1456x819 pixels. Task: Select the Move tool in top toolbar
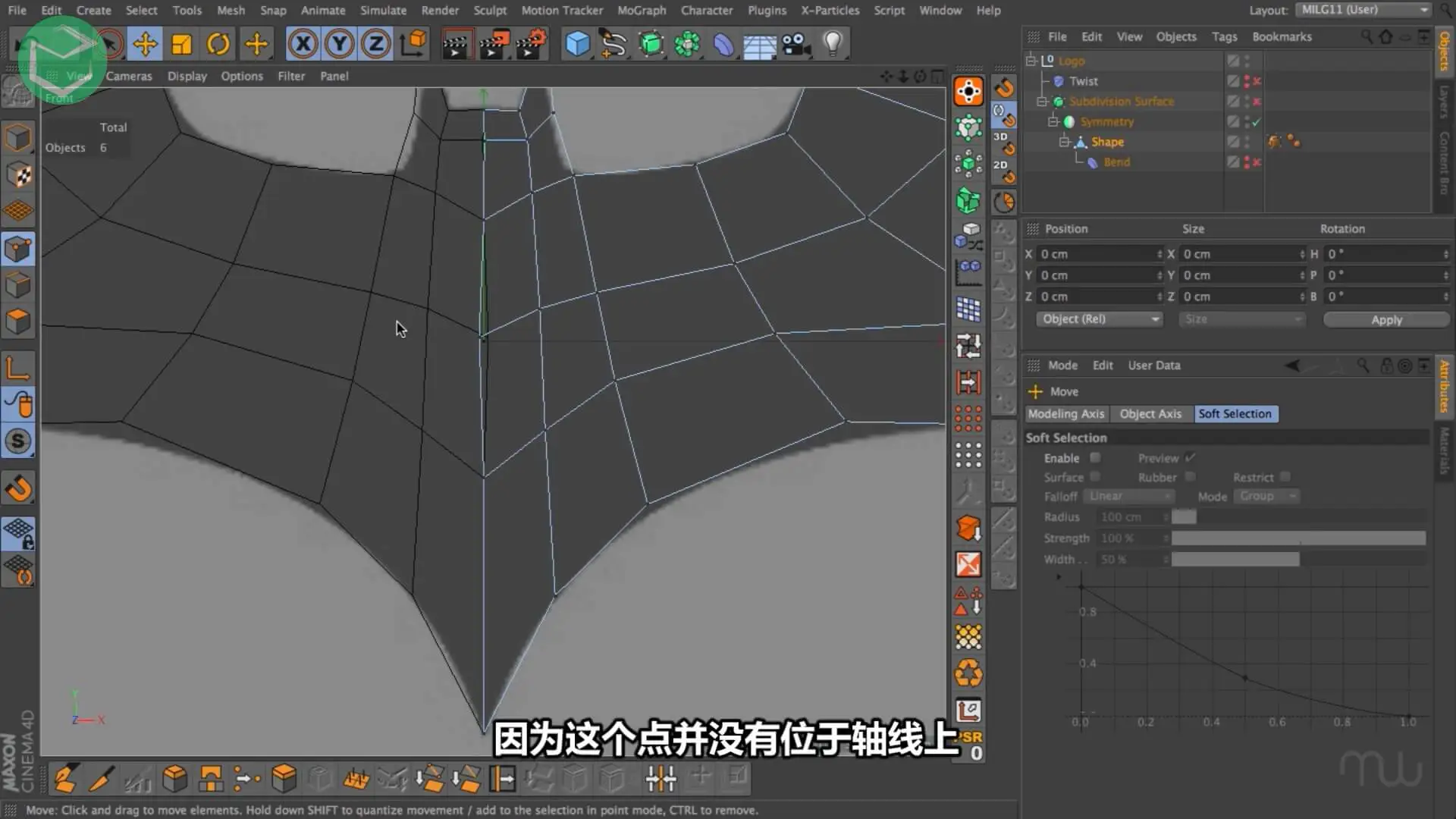(145, 44)
